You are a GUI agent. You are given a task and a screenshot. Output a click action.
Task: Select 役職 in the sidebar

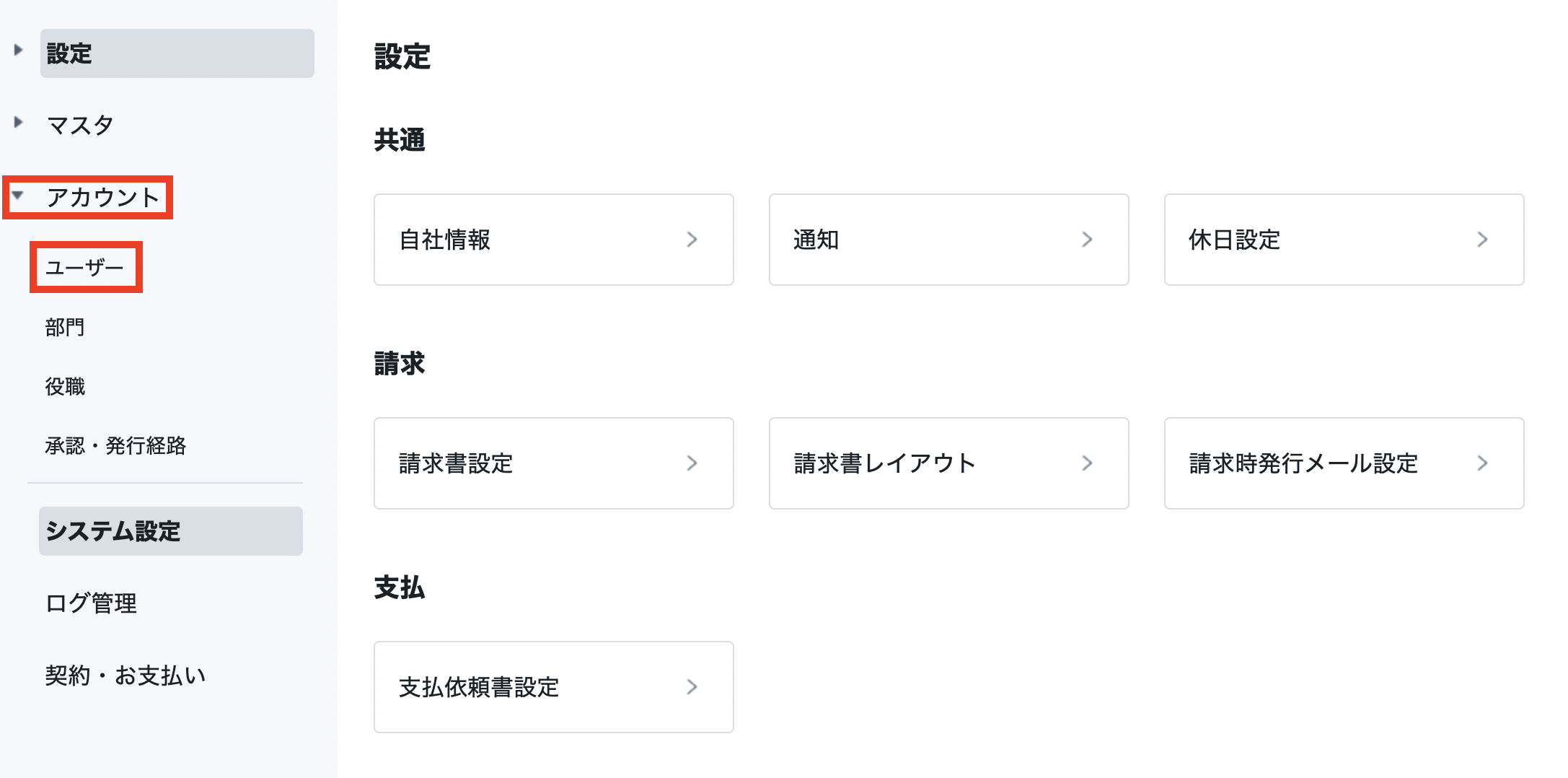tap(65, 387)
